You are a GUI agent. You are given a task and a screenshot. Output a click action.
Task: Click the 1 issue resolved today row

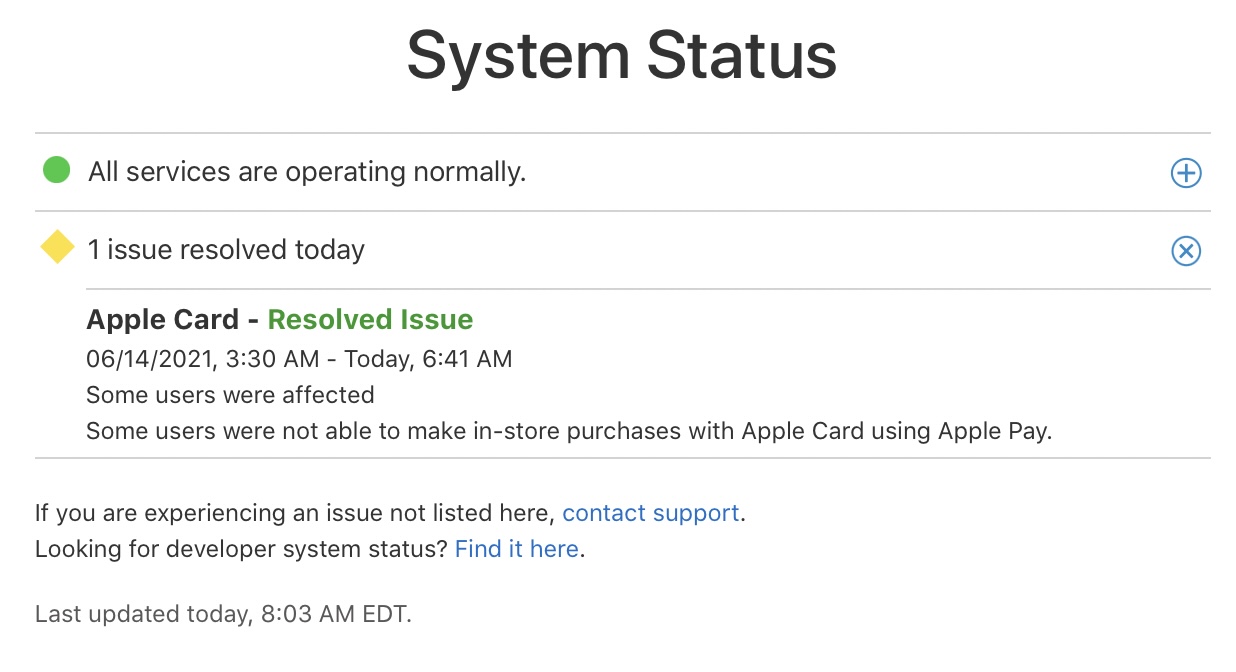226,249
